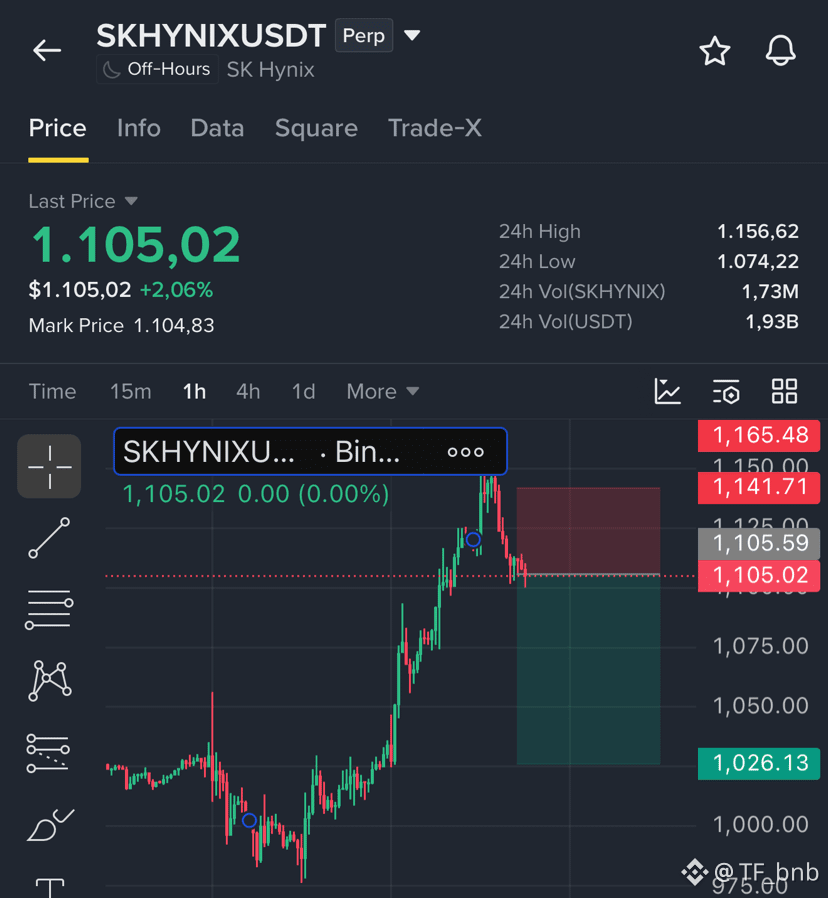
Task: Click the Mark Price 1.104,83 value
Action: [174, 325]
